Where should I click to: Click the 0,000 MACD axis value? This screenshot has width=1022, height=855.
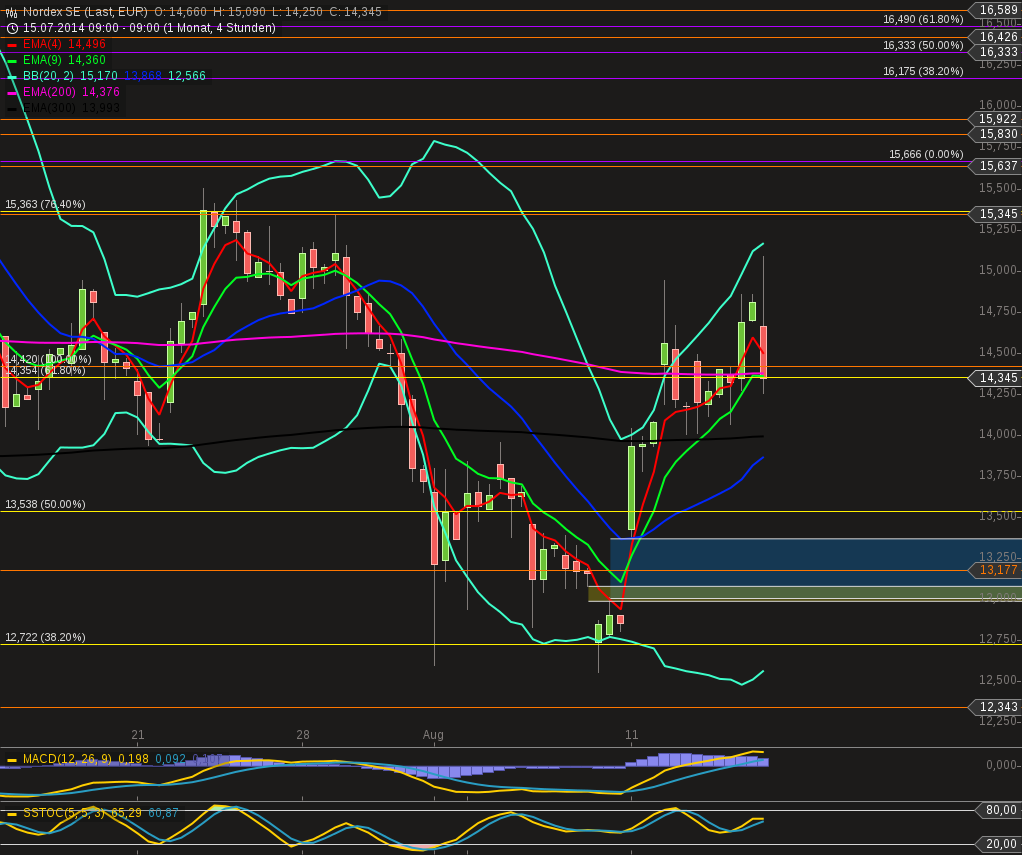(x=1002, y=764)
